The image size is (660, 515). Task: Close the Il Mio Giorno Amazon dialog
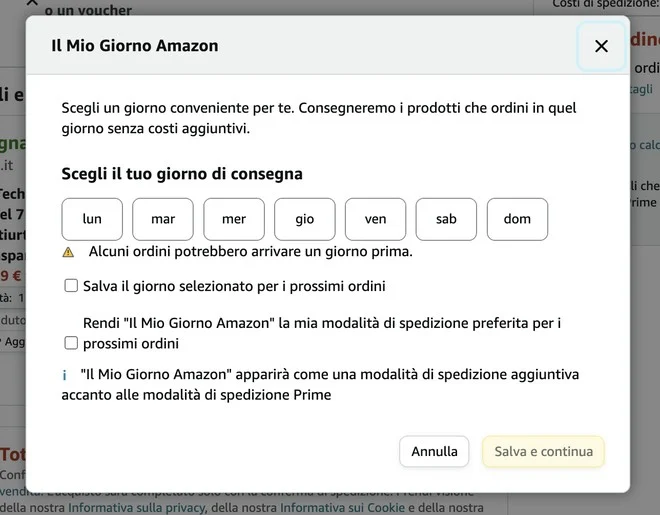click(601, 46)
